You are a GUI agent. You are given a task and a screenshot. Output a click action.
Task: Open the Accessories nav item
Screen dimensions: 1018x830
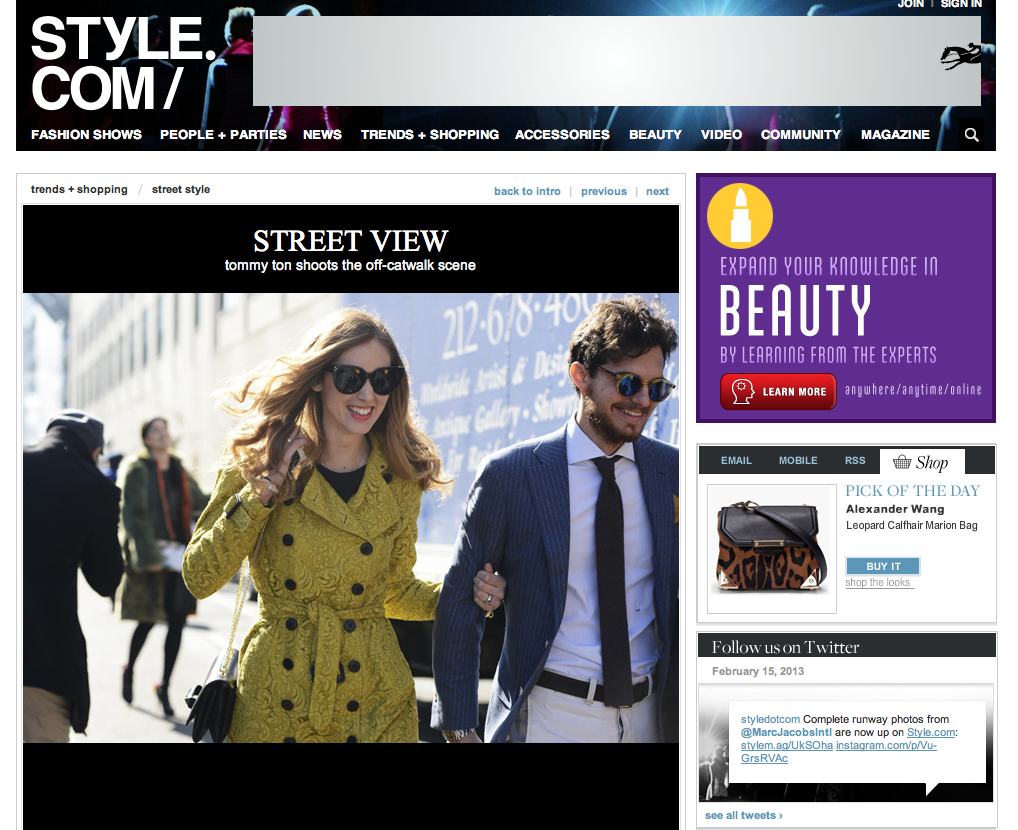pos(562,134)
